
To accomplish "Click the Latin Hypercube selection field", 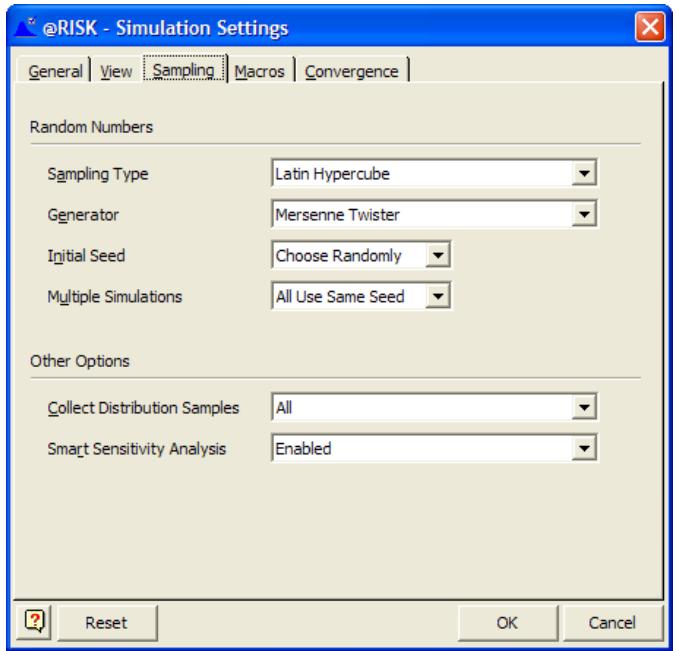I will 422,174.
